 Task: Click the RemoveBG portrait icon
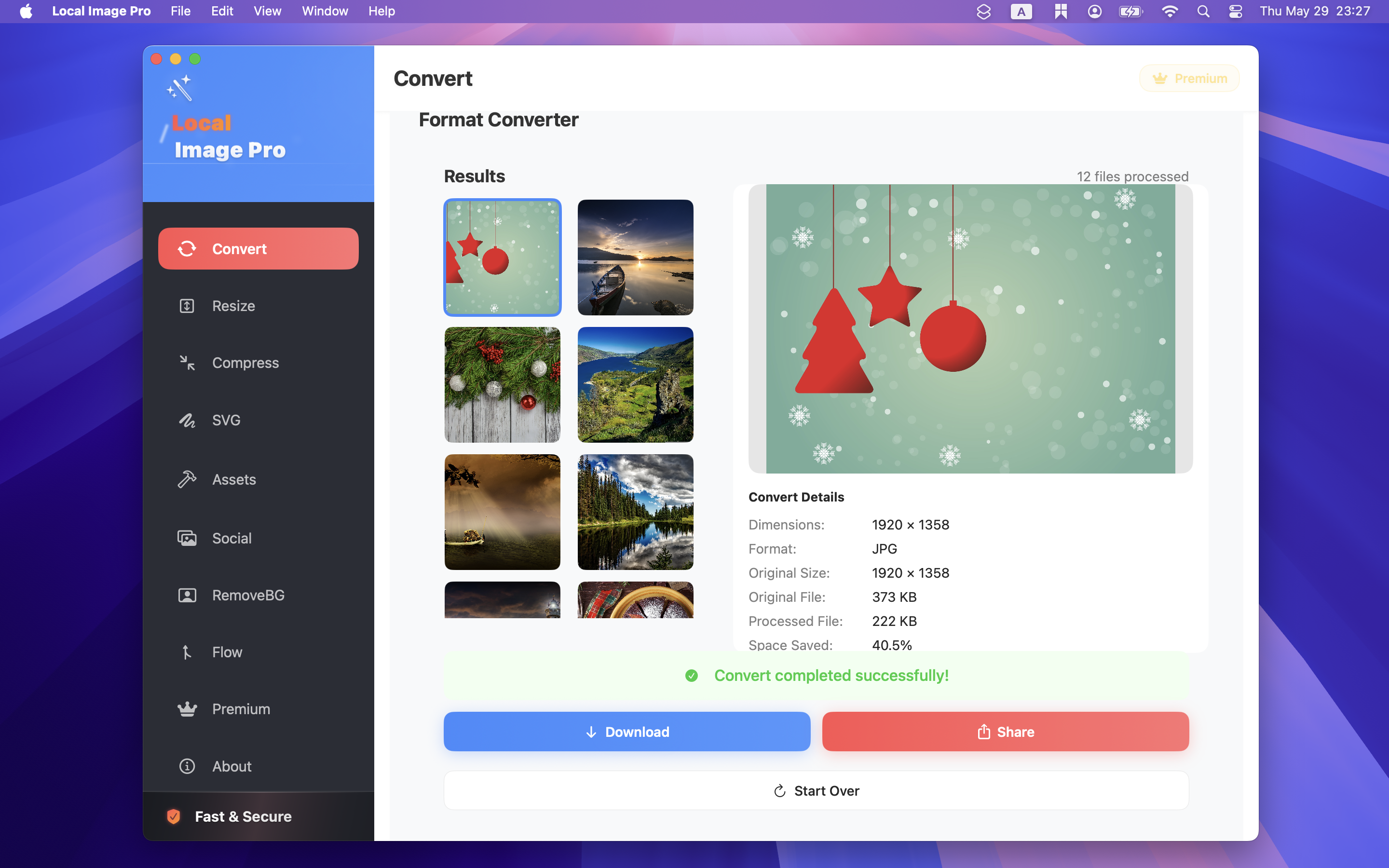pos(187,596)
